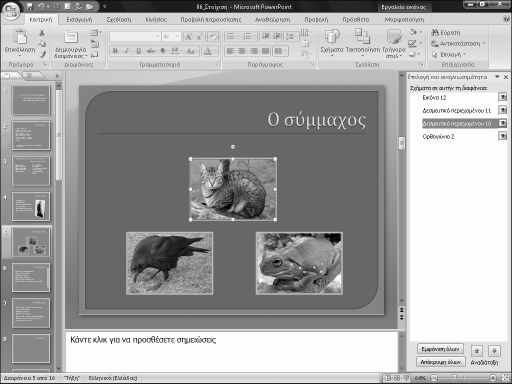
Task: Start slide show from status bar icon
Action: (x=406, y=378)
